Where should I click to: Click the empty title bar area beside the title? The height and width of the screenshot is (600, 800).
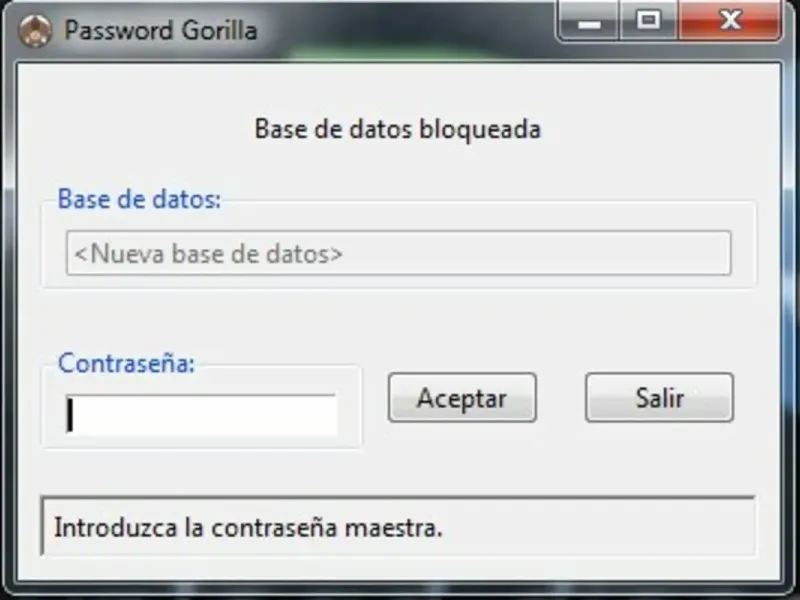[408, 28]
